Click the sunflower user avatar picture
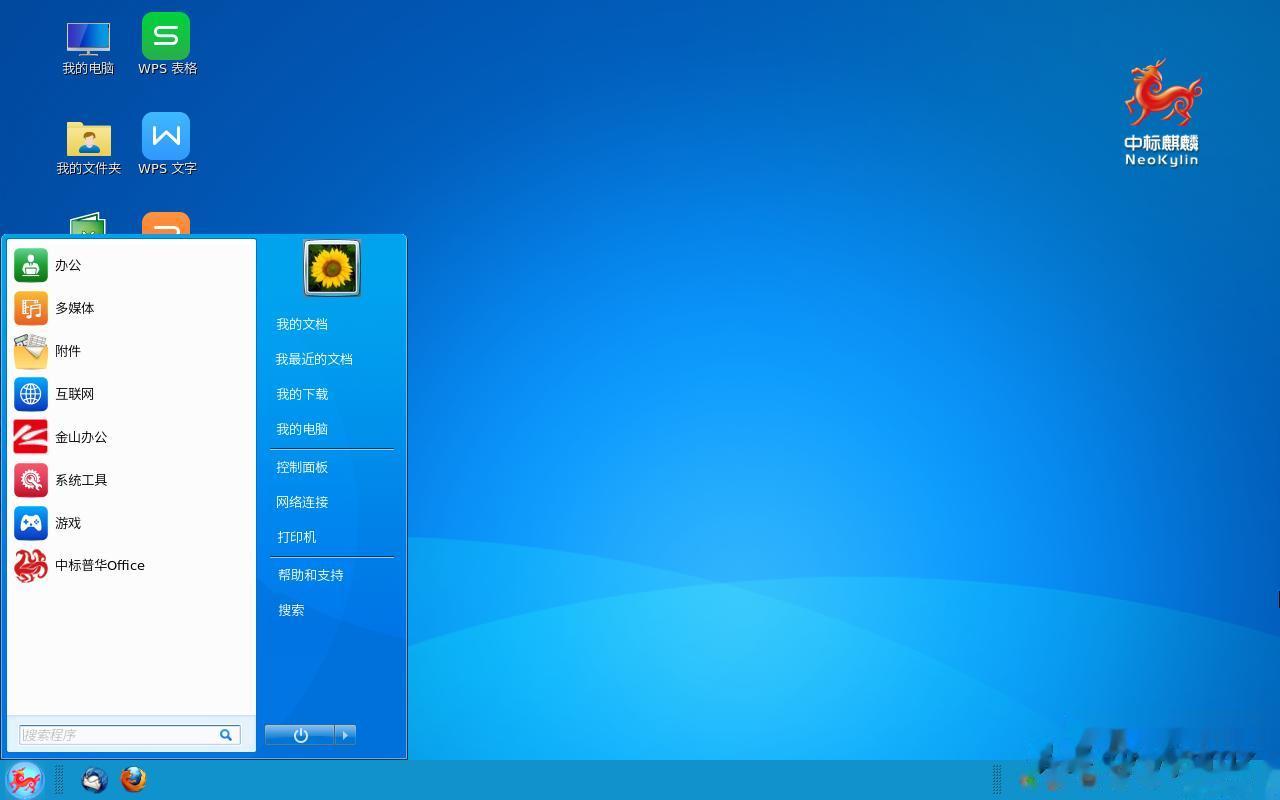The width and height of the screenshot is (1280, 800). [x=332, y=268]
